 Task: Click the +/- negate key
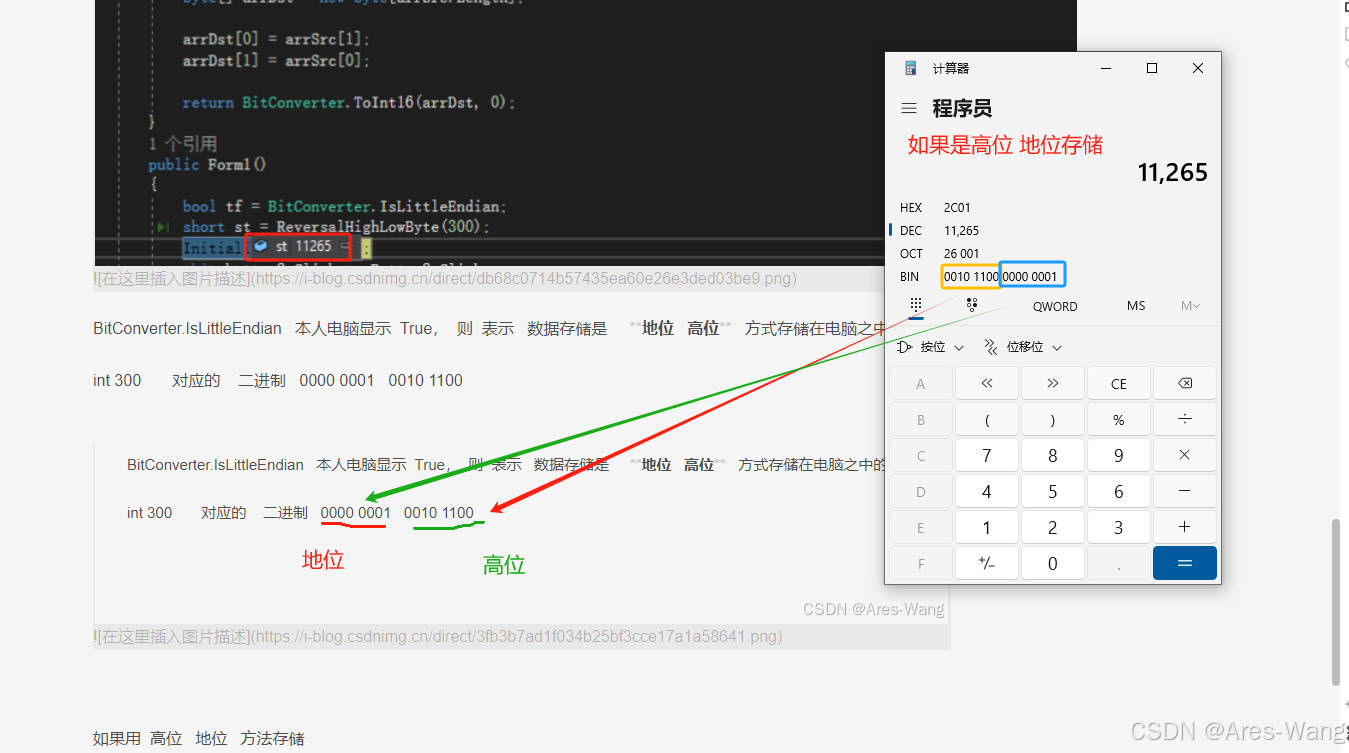987,564
